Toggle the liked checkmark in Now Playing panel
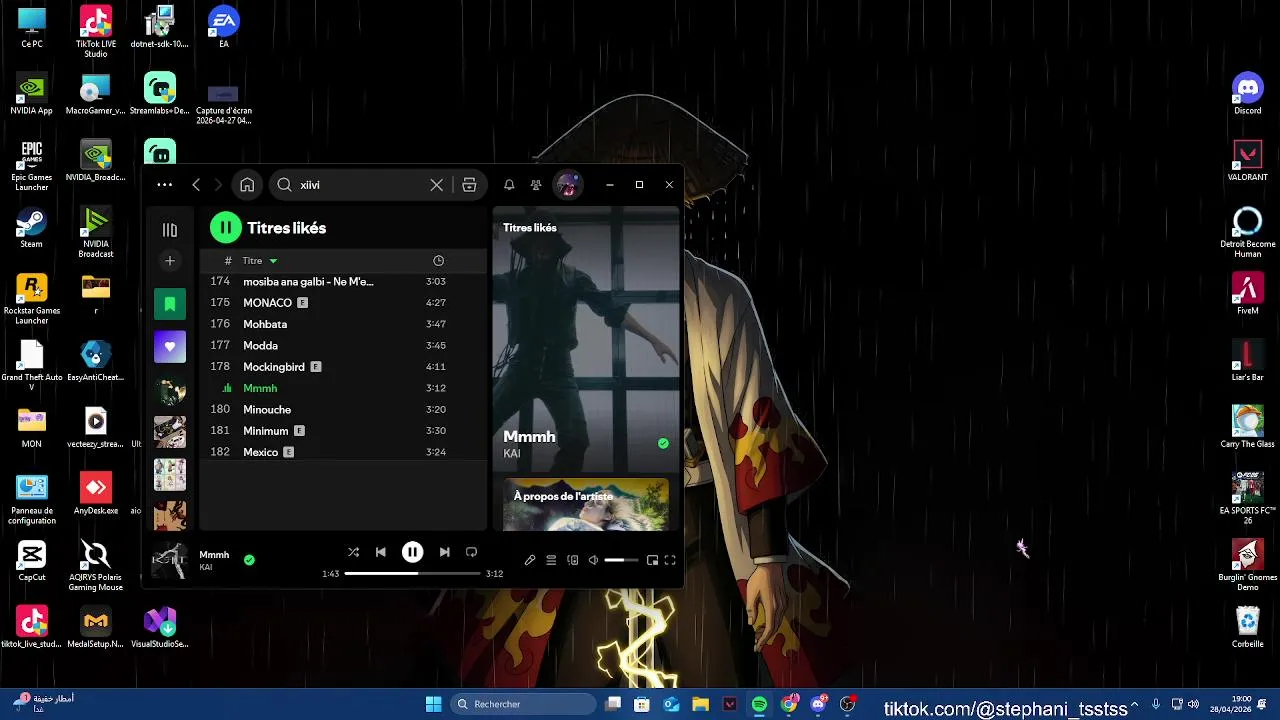The image size is (1280, 720). (x=663, y=443)
